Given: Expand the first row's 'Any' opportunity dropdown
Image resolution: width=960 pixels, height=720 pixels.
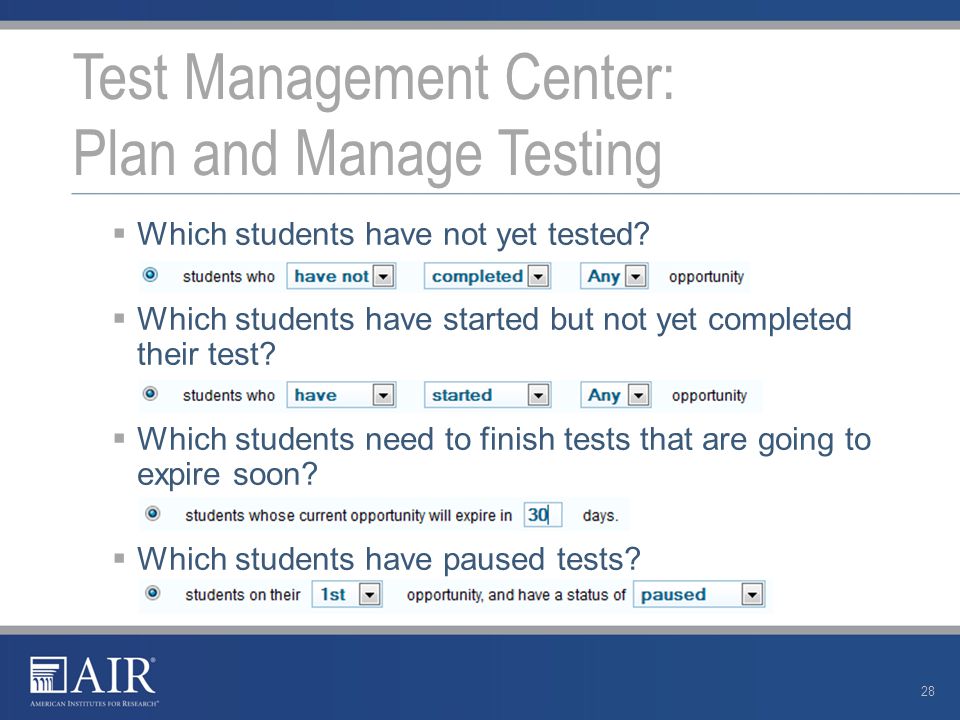Looking at the screenshot, I should coord(614,276).
